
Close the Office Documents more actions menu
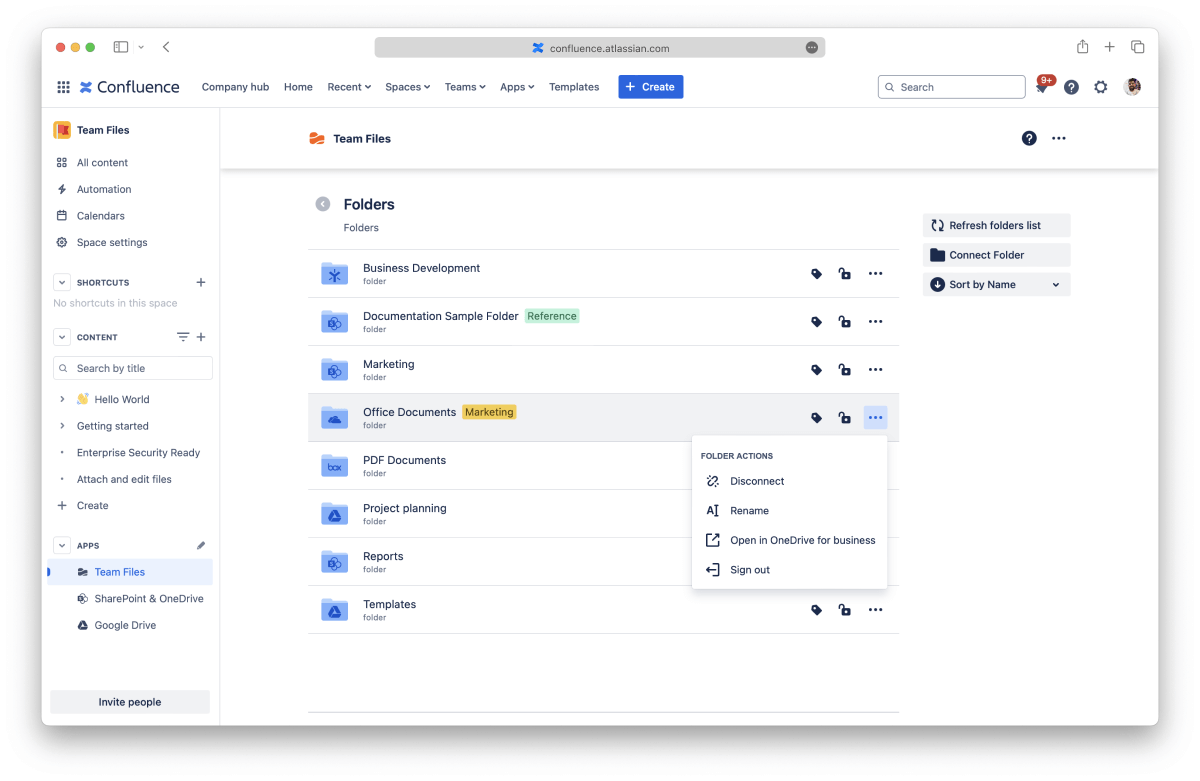pyautogui.click(x=875, y=418)
